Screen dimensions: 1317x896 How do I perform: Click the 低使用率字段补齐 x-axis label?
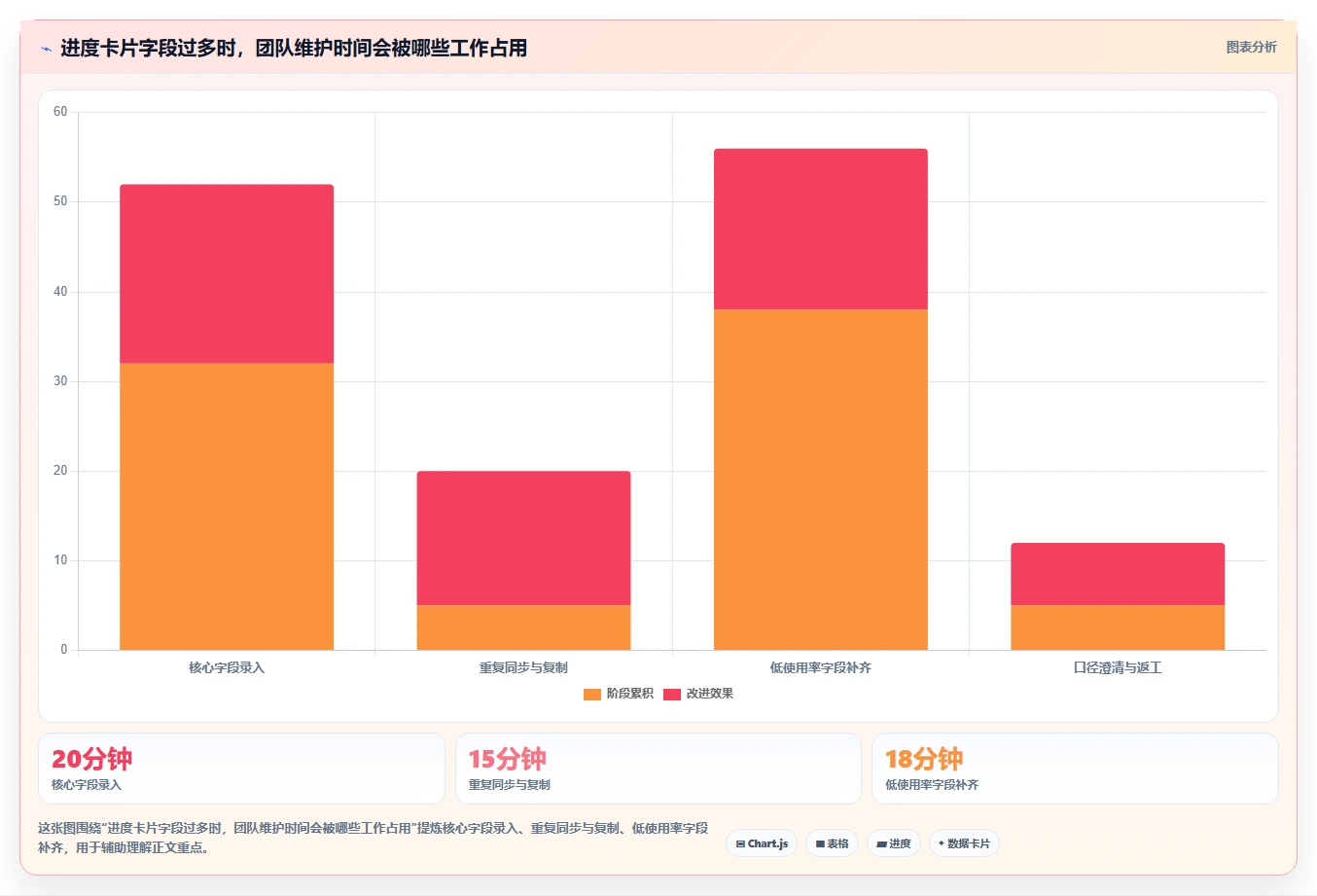(821, 667)
